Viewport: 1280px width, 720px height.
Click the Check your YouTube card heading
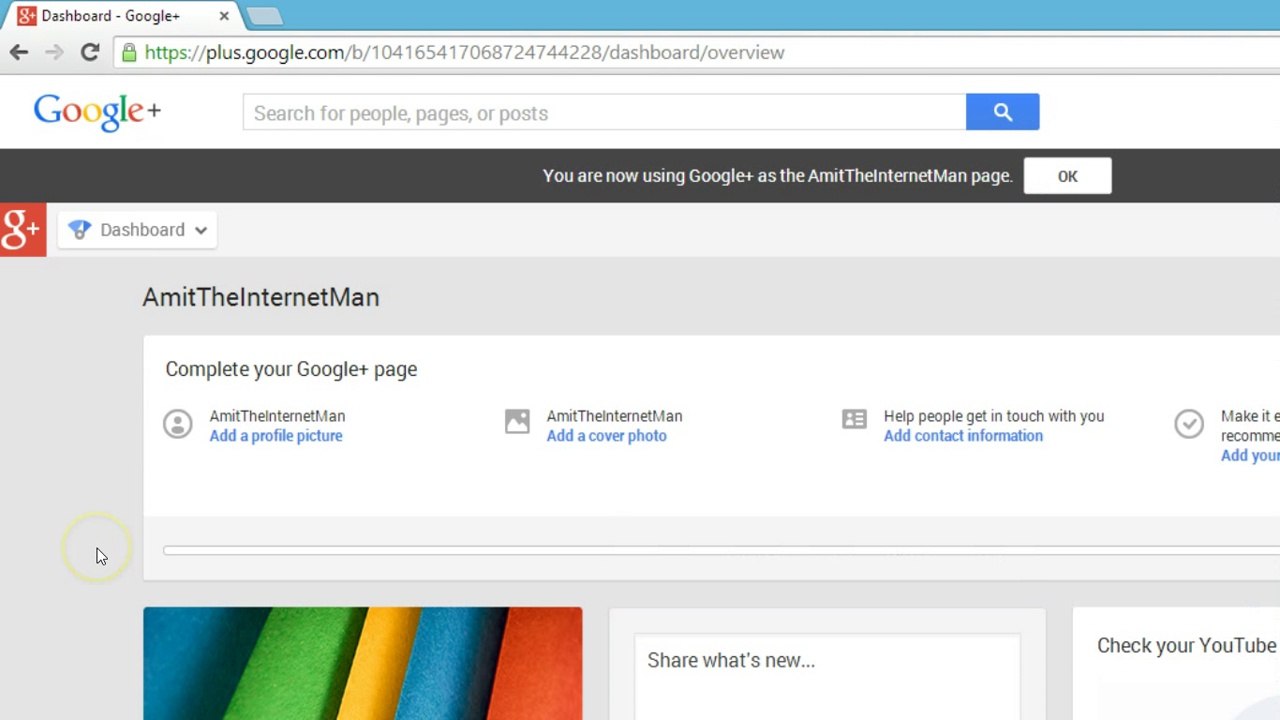(1187, 645)
